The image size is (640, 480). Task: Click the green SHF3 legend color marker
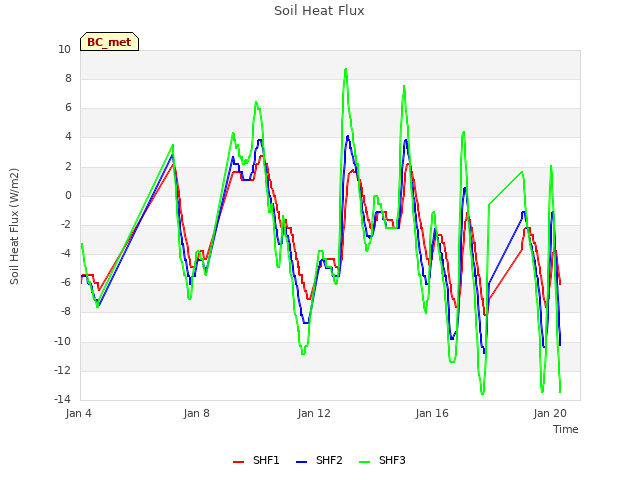pos(364,462)
